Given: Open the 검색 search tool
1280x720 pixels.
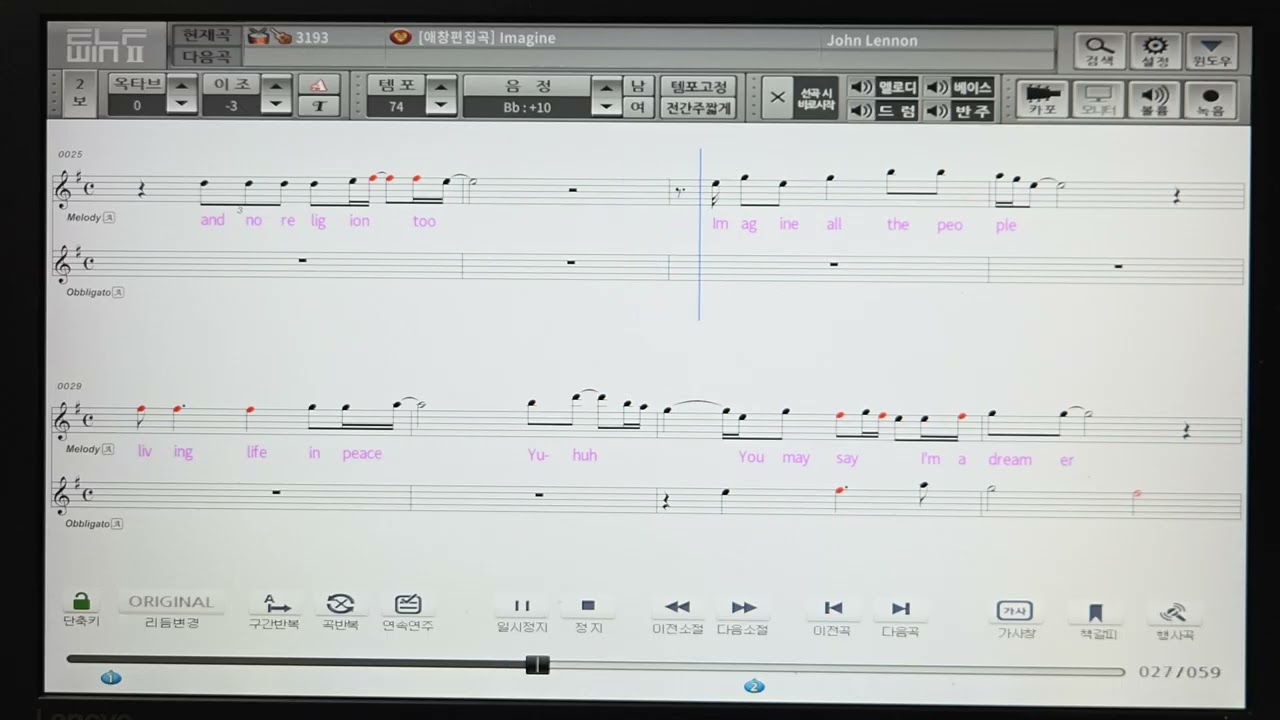Looking at the screenshot, I should pos(1100,51).
